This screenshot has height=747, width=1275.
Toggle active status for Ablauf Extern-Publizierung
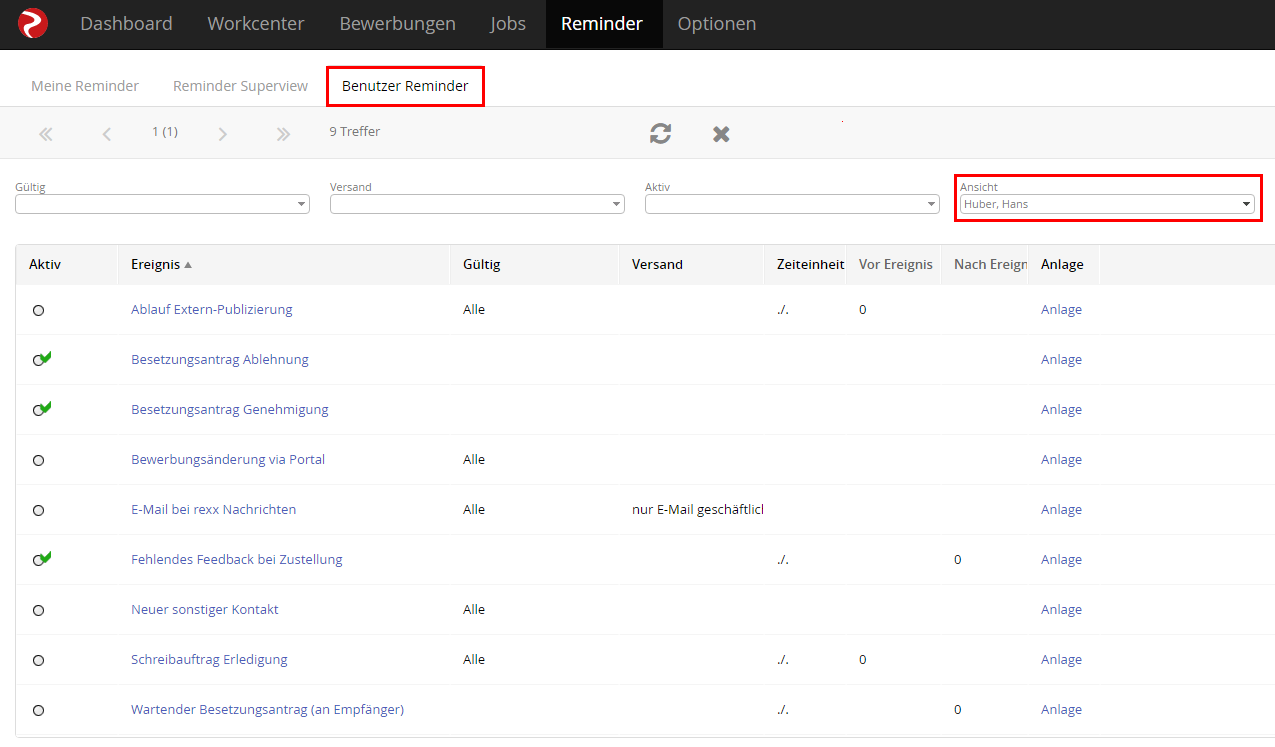coord(38,310)
